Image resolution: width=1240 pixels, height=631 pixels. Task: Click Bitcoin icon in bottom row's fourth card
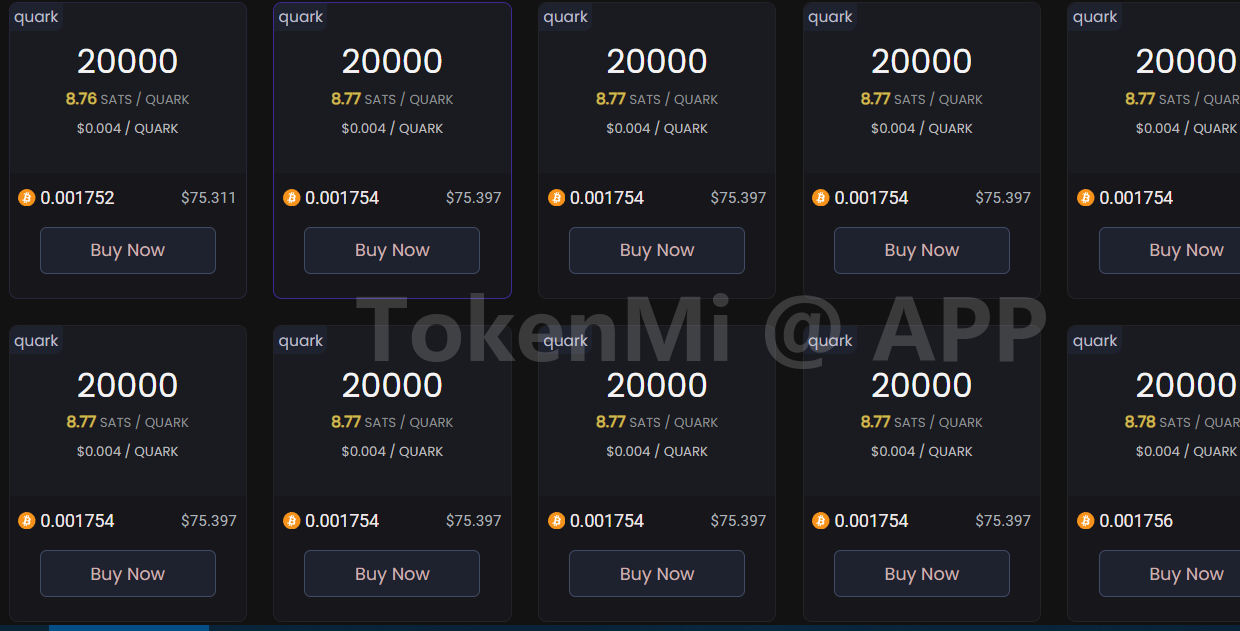click(821, 521)
